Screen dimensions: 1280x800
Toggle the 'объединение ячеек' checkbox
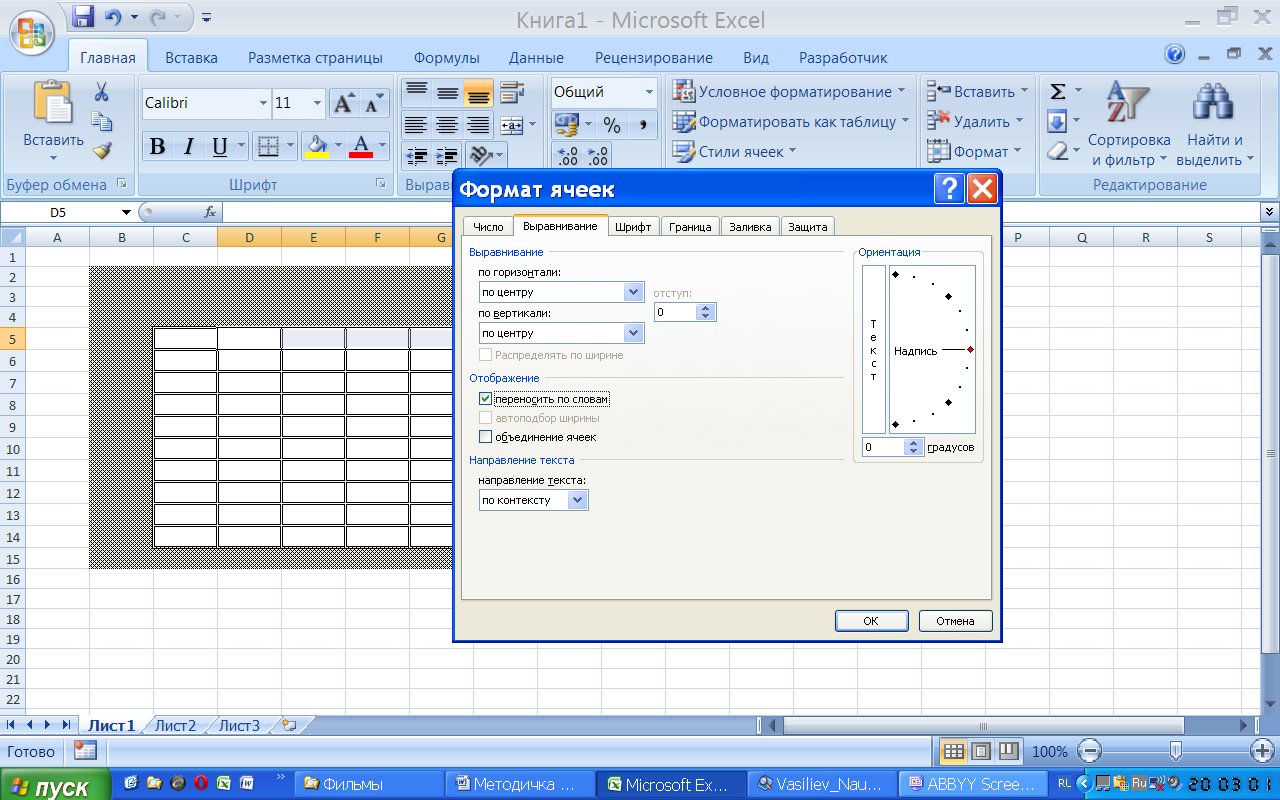pyautogui.click(x=486, y=437)
